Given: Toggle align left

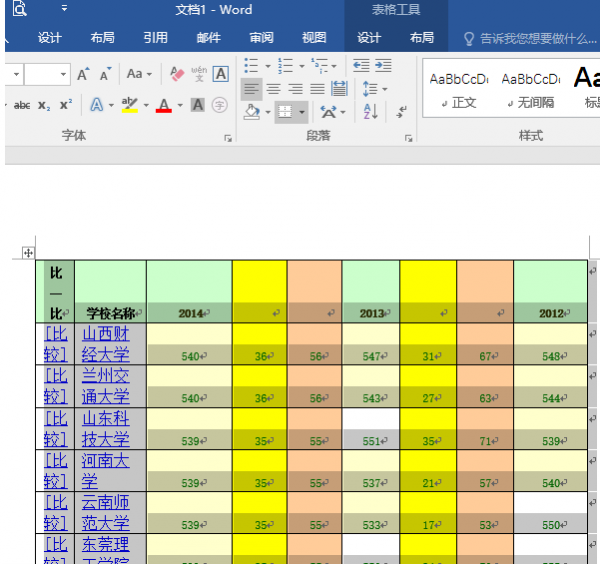Looking at the screenshot, I should click(251, 89).
